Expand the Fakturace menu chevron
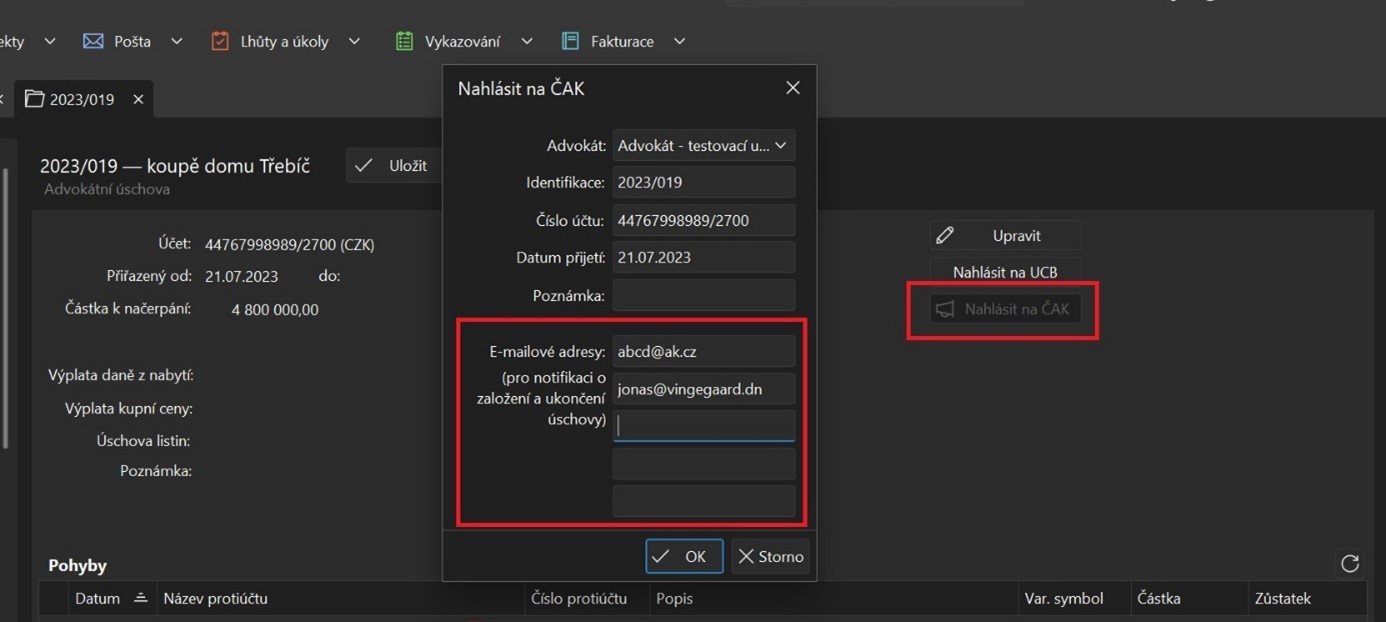1386x622 pixels. click(679, 41)
